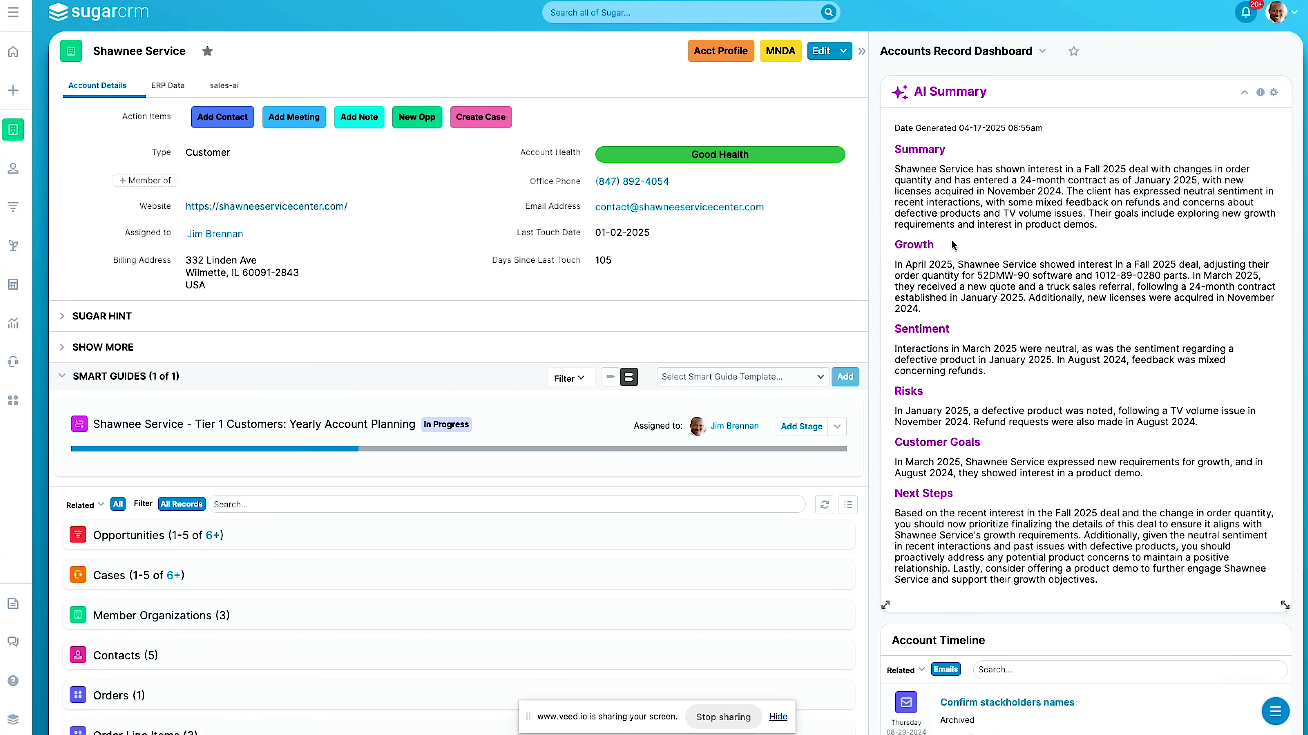Screen dimensions: 1308x735
Task: Click the Create Case button
Action: point(481,117)
